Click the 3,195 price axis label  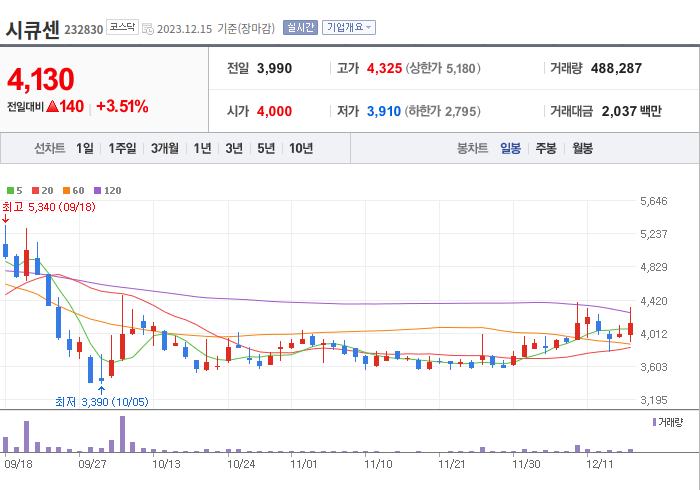click(x=654, y=400)
